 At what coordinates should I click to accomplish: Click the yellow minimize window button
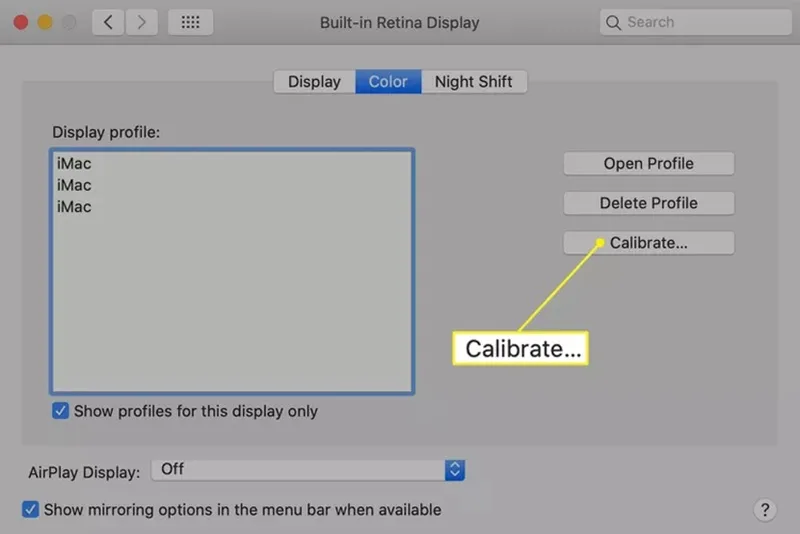pos(45,22)
